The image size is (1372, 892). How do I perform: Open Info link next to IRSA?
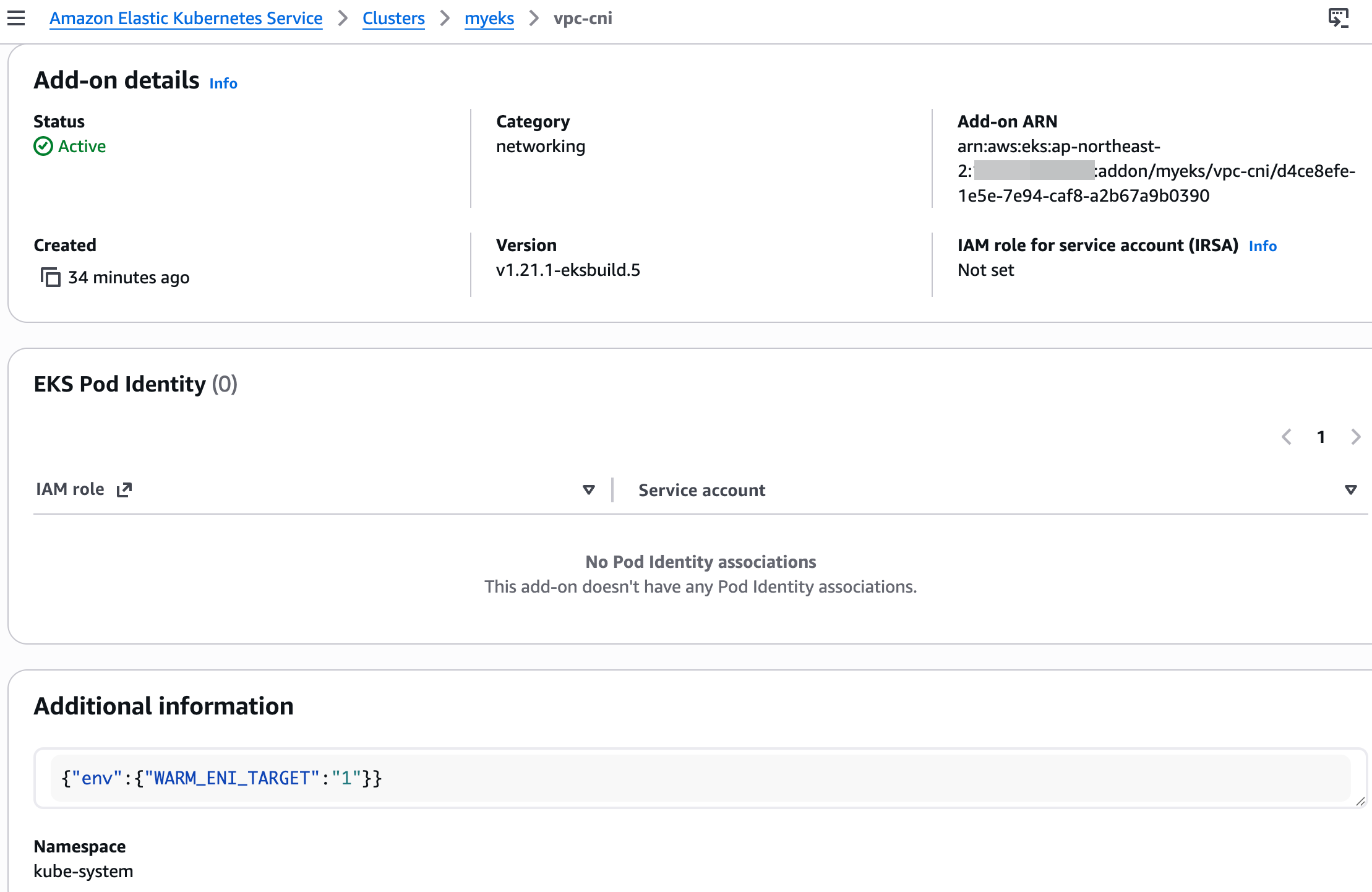pos(1262,246)
